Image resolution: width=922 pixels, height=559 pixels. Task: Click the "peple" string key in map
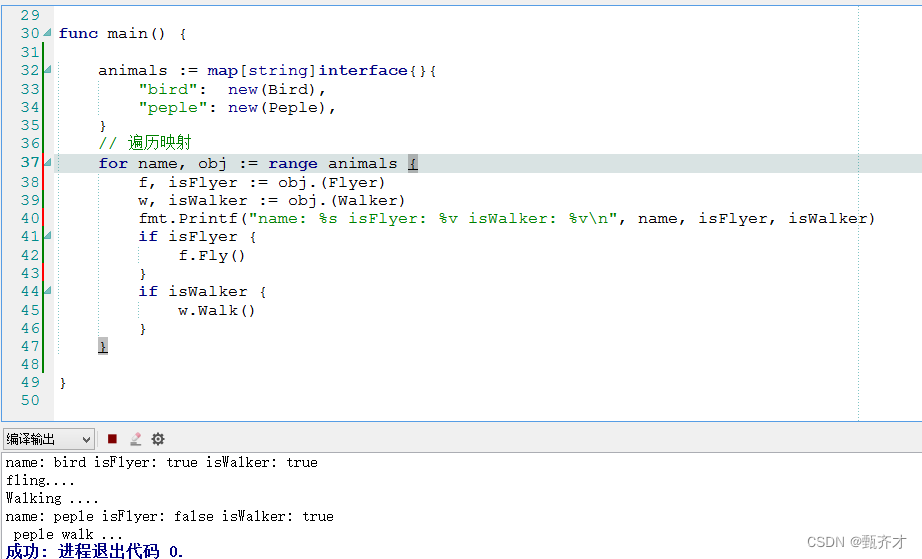[x=172, y=108]
